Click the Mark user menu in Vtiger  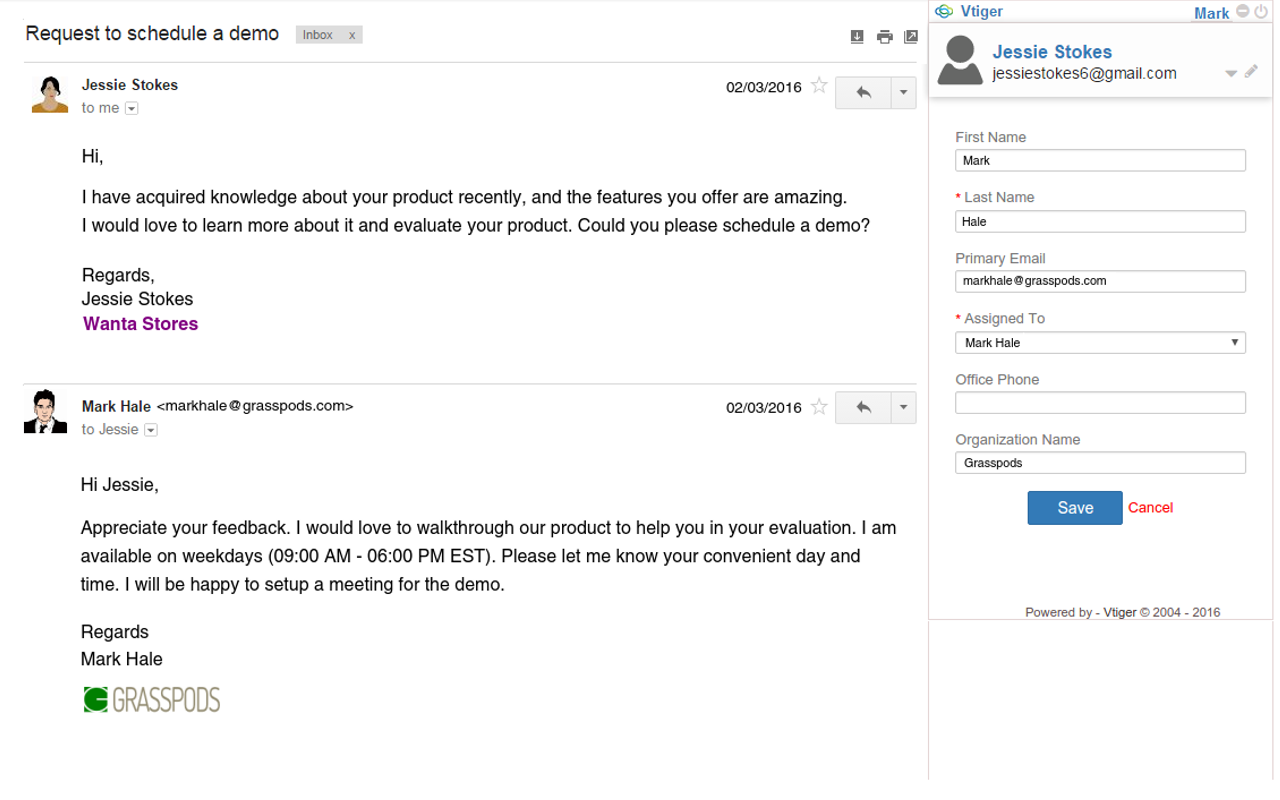pos(1211,13)
